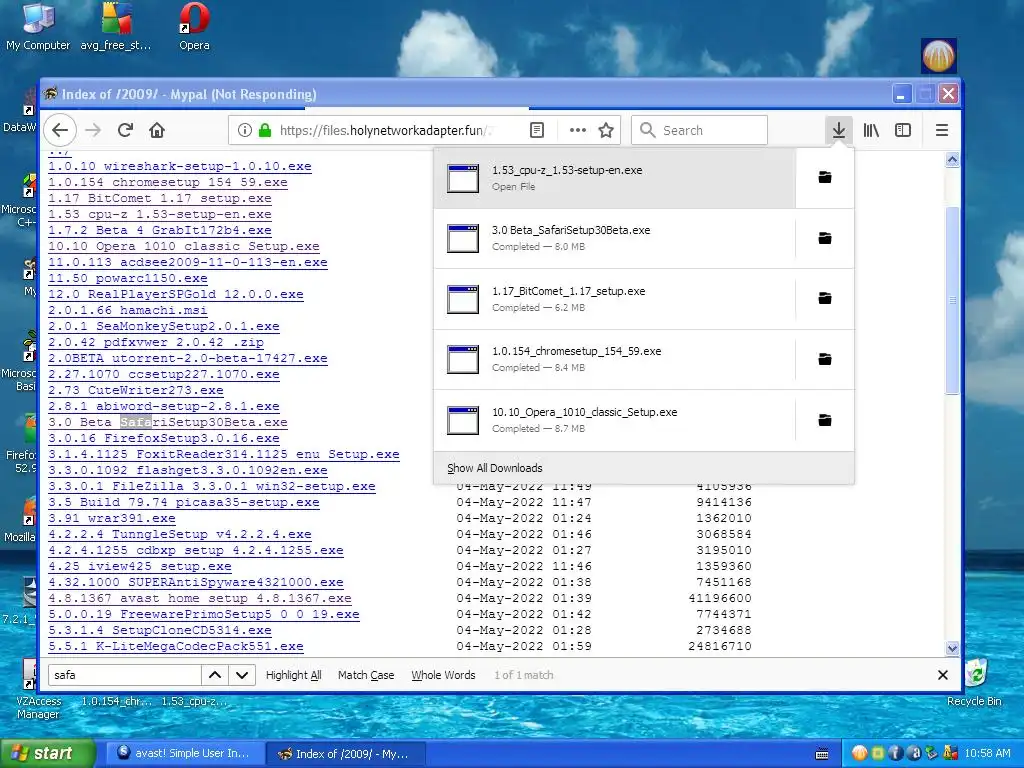Screen dimensions: 1024x768
Task: Open page actions three-dots menu
Action: [577, 130]
